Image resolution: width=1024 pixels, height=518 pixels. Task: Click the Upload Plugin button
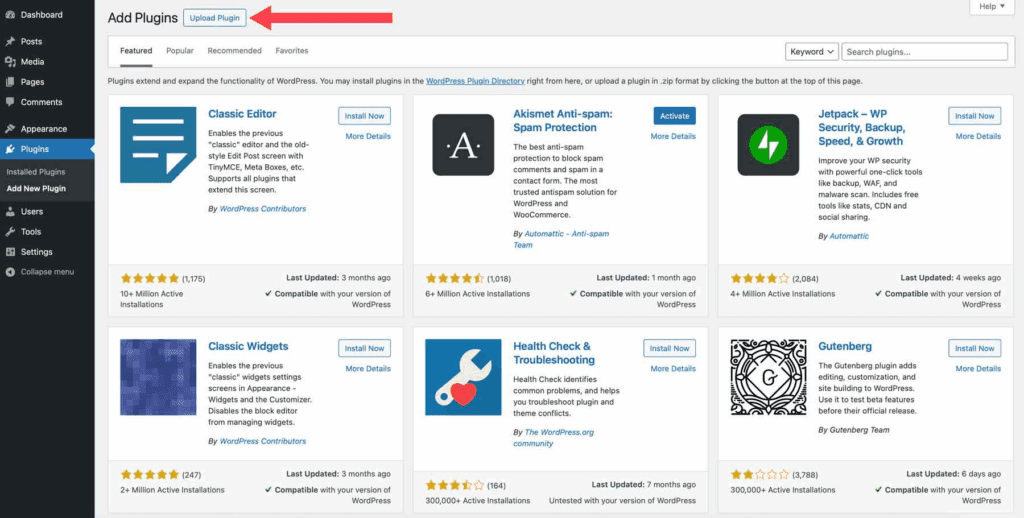[215, 18]
